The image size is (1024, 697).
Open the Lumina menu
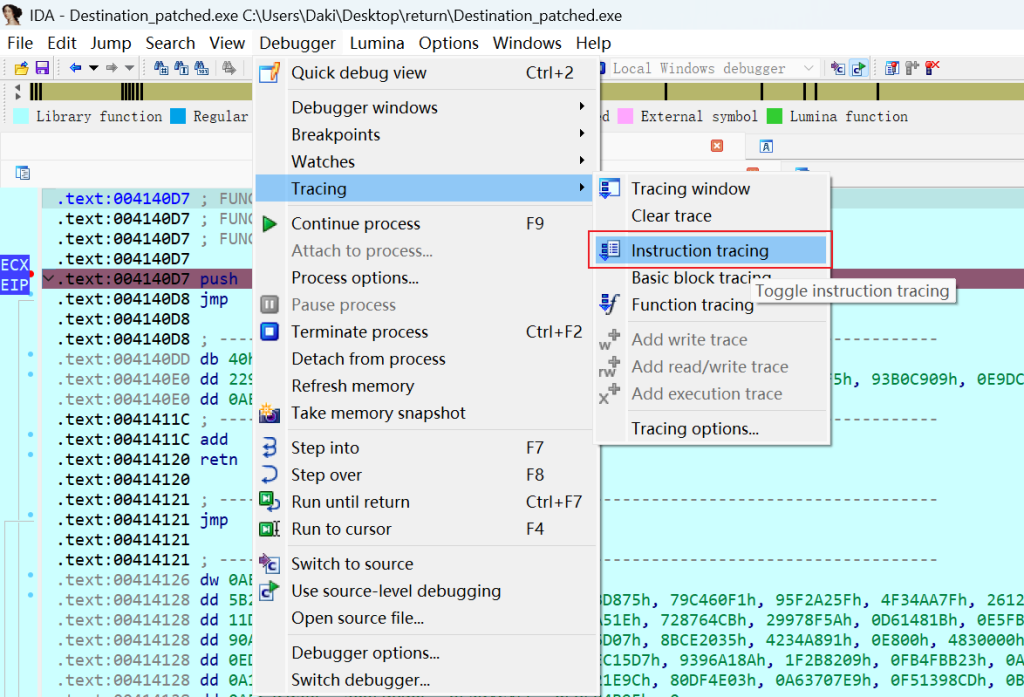click(x=377, y=43)
